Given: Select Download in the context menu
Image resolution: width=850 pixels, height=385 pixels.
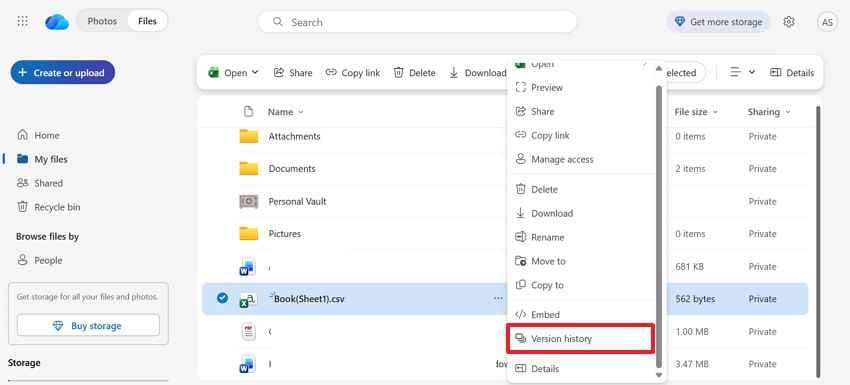Looking at the screenshot, I should [x=581, y=213].
